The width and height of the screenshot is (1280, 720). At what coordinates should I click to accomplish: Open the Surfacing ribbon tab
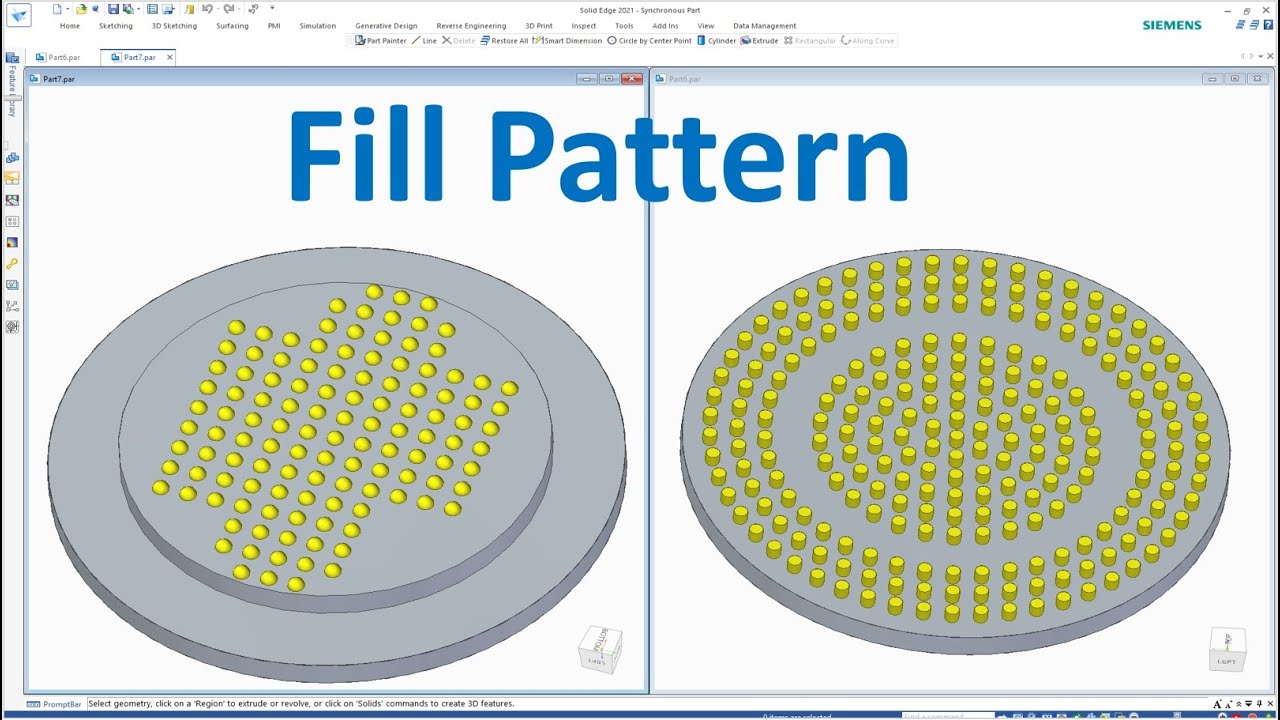point(232,26)
